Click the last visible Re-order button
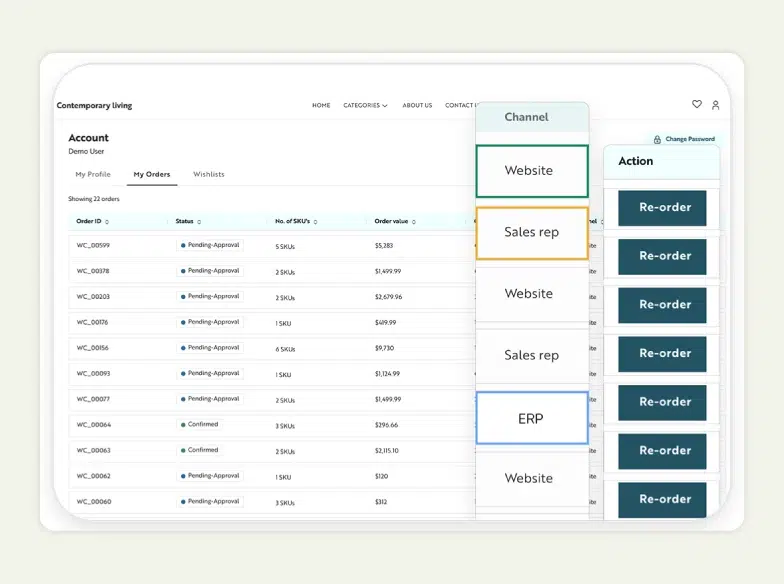Viewport: 784px width, 584px height. [662, 499]
